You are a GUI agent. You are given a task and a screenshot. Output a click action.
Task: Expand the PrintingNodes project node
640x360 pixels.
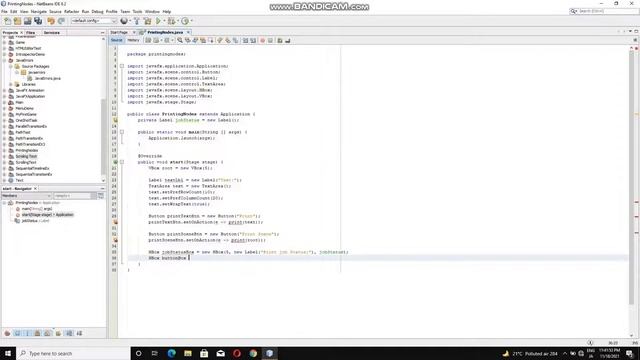(x=5, y=150)
